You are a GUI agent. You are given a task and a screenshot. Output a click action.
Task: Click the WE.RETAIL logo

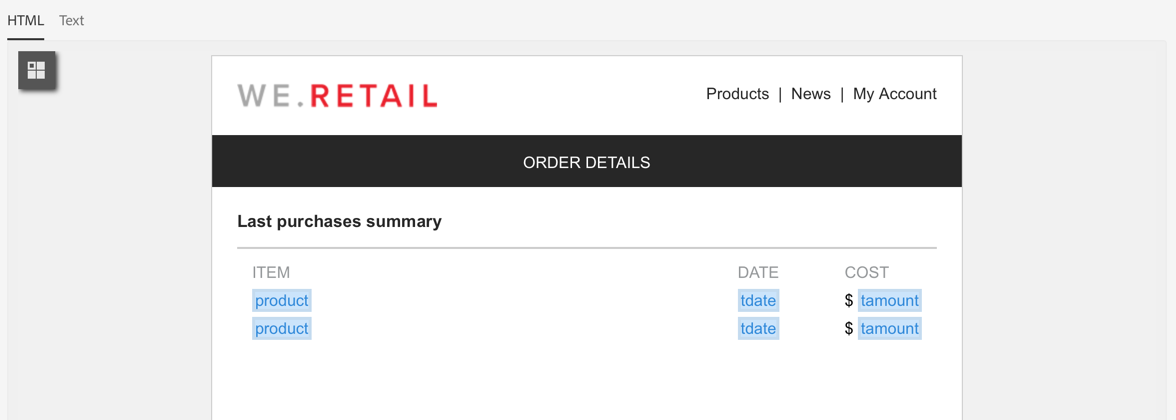tap(338, 96)
